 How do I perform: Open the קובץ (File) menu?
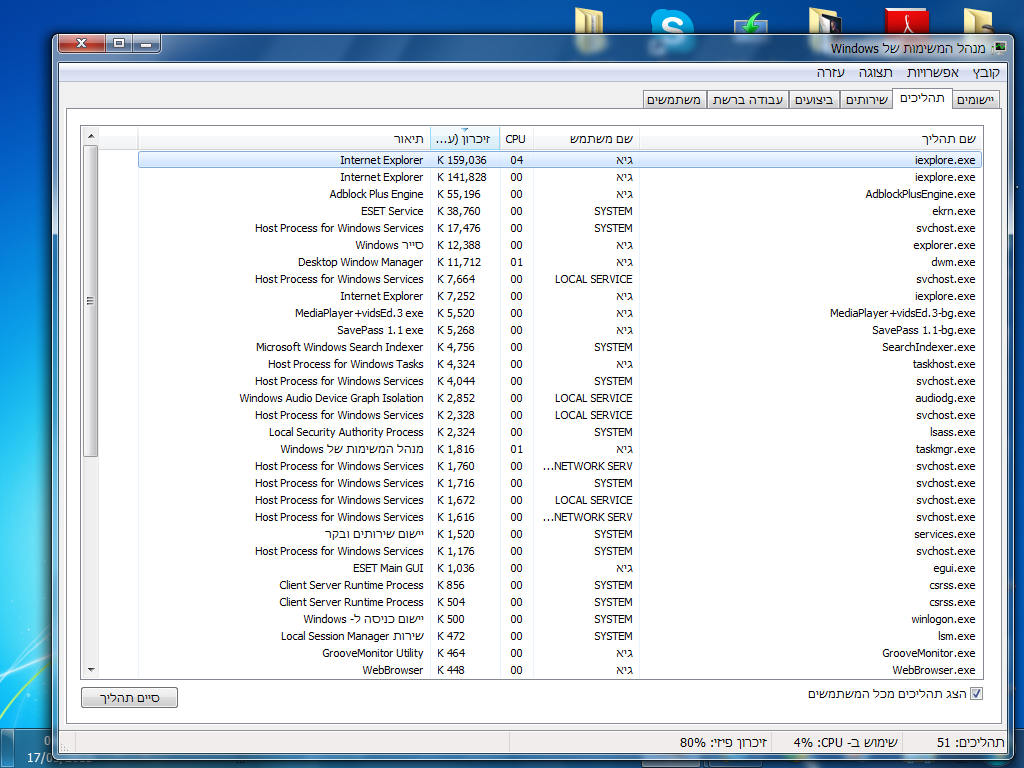pos(986,73)
